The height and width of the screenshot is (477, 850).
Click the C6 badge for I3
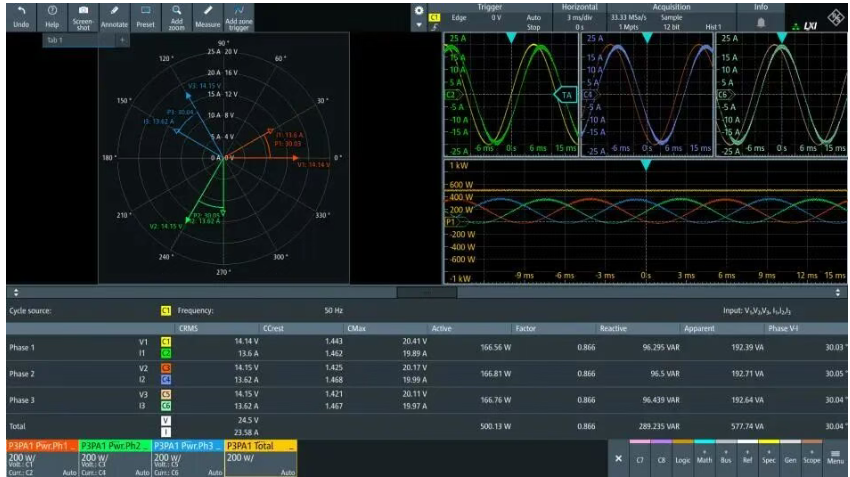166,406
